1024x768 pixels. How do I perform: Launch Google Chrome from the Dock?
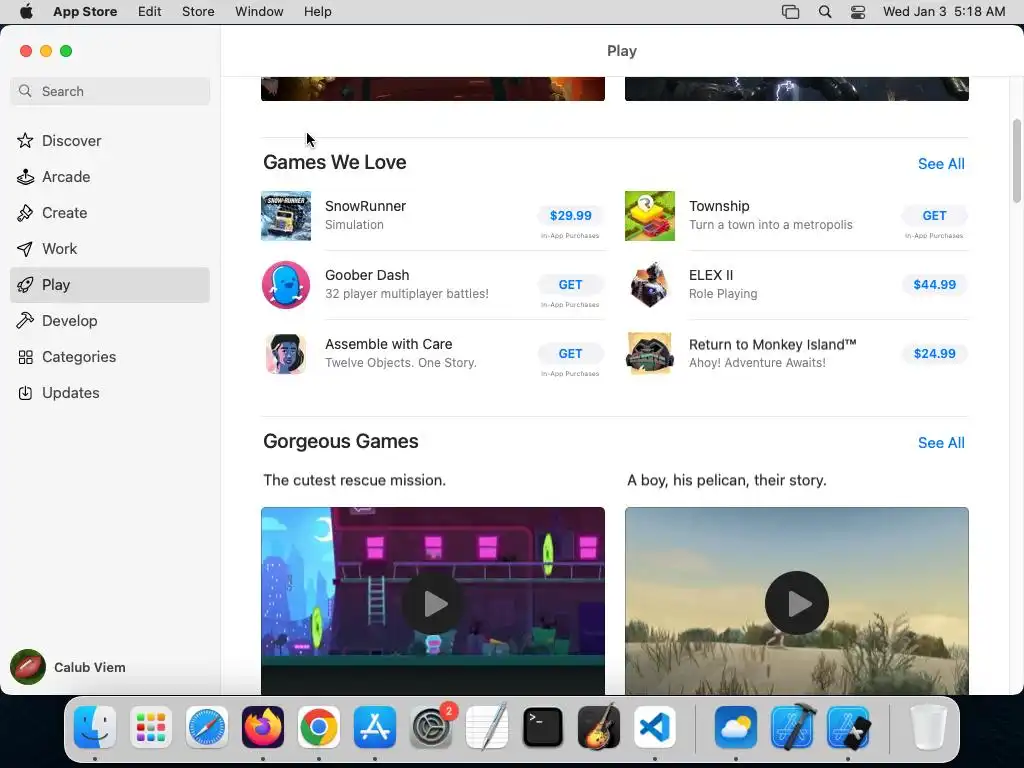click(319, 727)
